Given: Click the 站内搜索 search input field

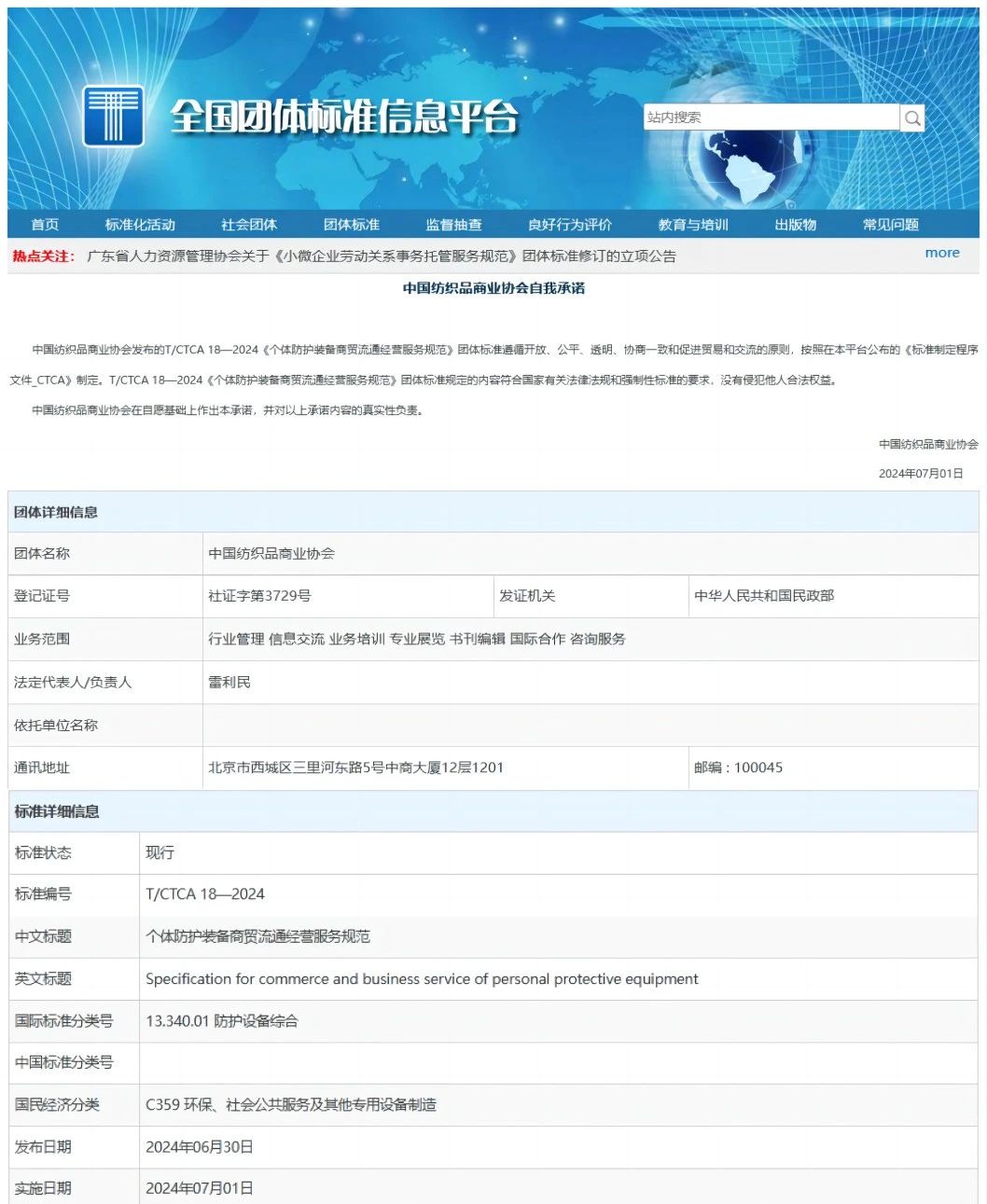Looking at the screenshot, I should pos(771,118).
